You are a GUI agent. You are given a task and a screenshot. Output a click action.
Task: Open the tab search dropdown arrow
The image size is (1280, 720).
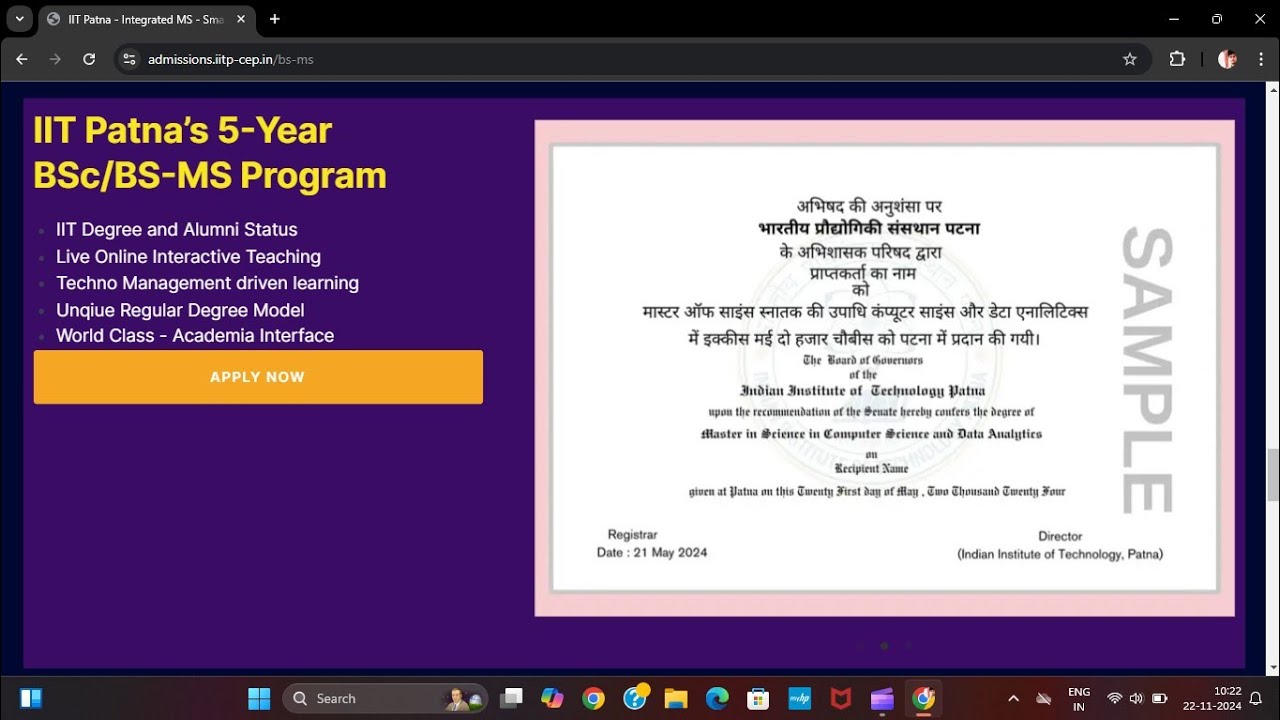coord(19,19)
